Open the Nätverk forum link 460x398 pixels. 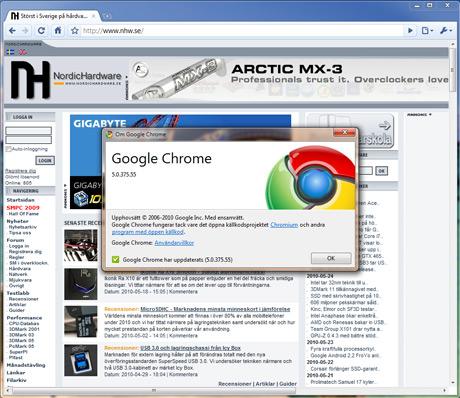coord(18,274)
